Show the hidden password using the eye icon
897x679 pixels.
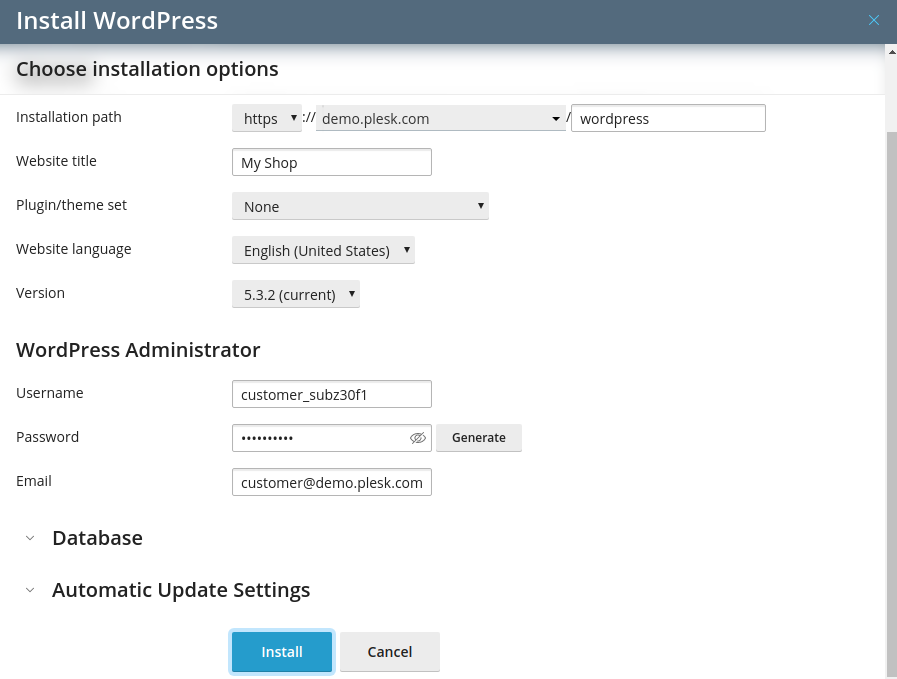417,438
